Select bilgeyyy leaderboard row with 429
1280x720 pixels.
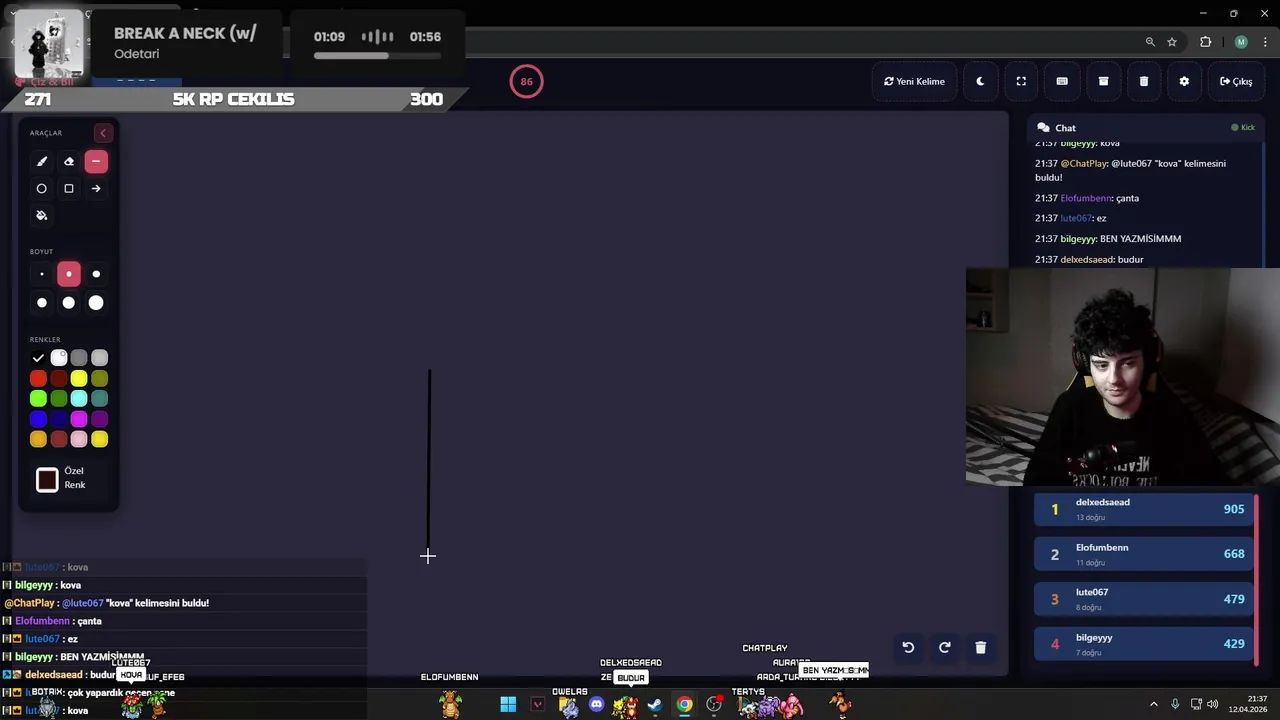[1143, 644]
